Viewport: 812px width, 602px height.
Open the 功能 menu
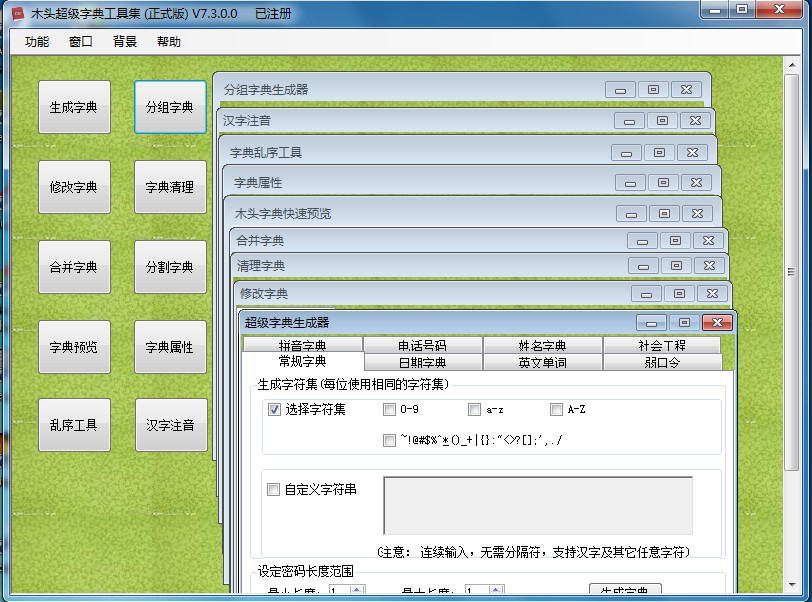tap(37, 42)
